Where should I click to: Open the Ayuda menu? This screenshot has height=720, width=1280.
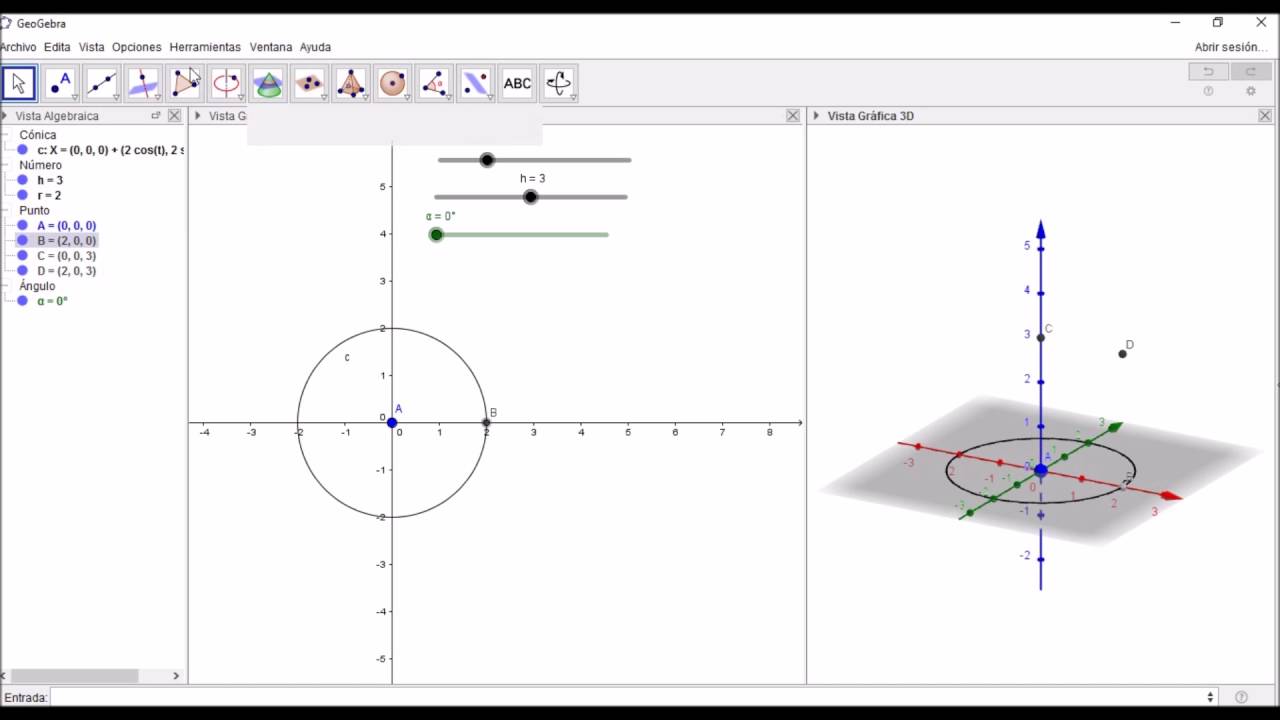click(315, 47)
